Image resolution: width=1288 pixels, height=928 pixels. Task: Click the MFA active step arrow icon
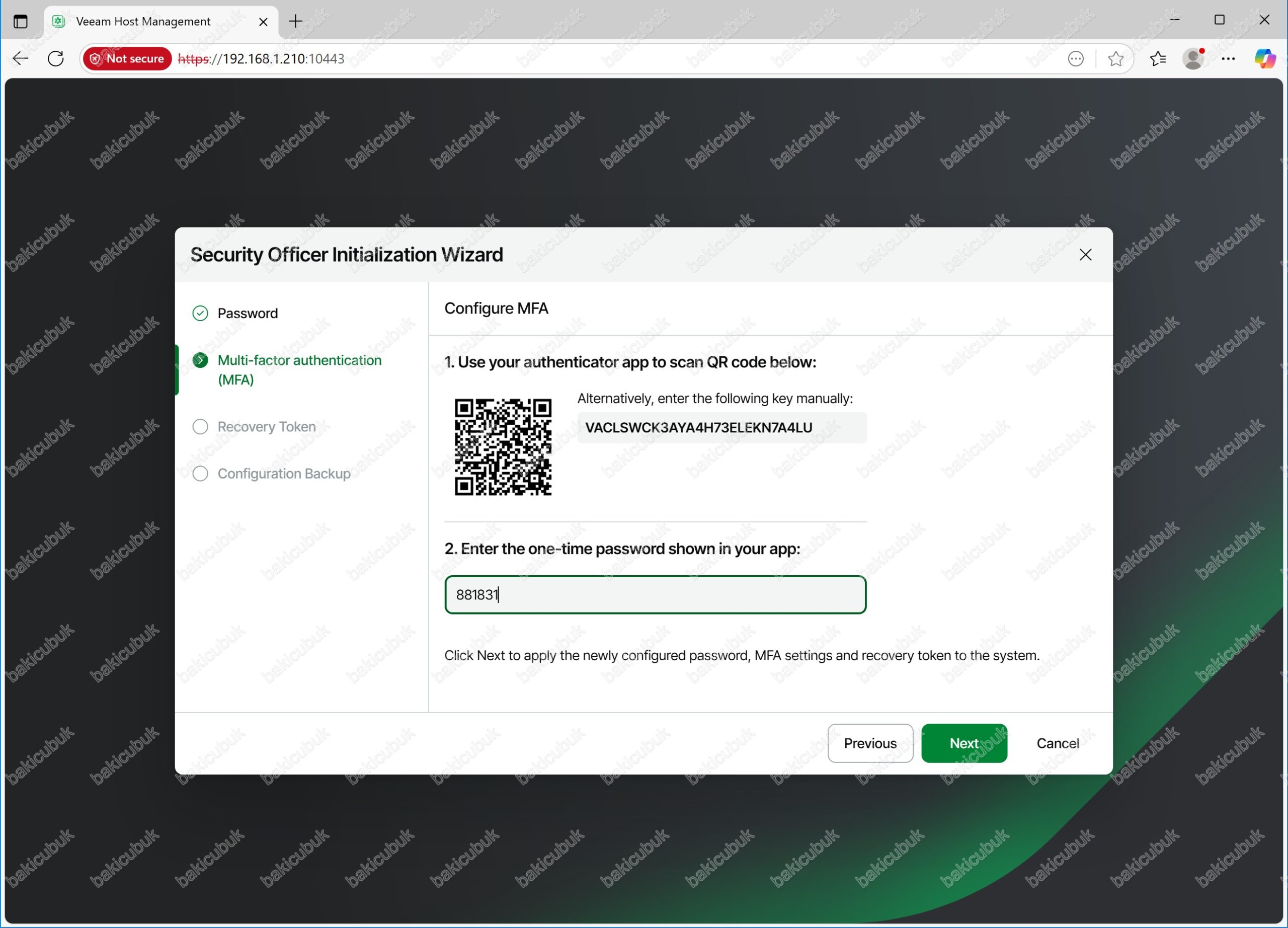click(200, 360)
